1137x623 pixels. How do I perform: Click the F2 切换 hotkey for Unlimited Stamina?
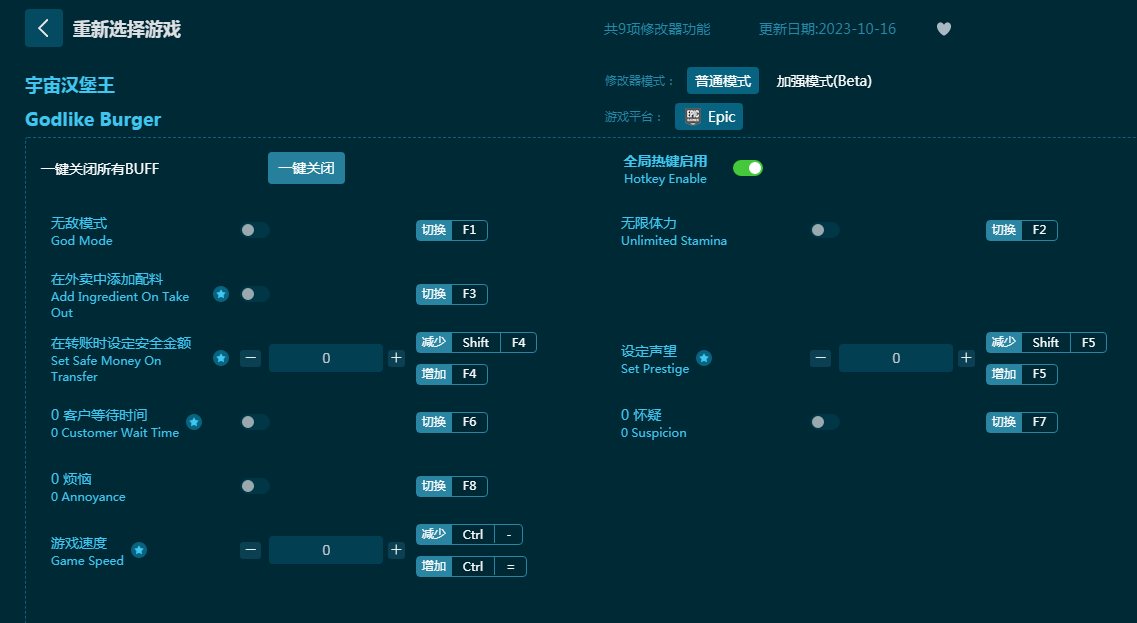click(x=1022, y=230)
